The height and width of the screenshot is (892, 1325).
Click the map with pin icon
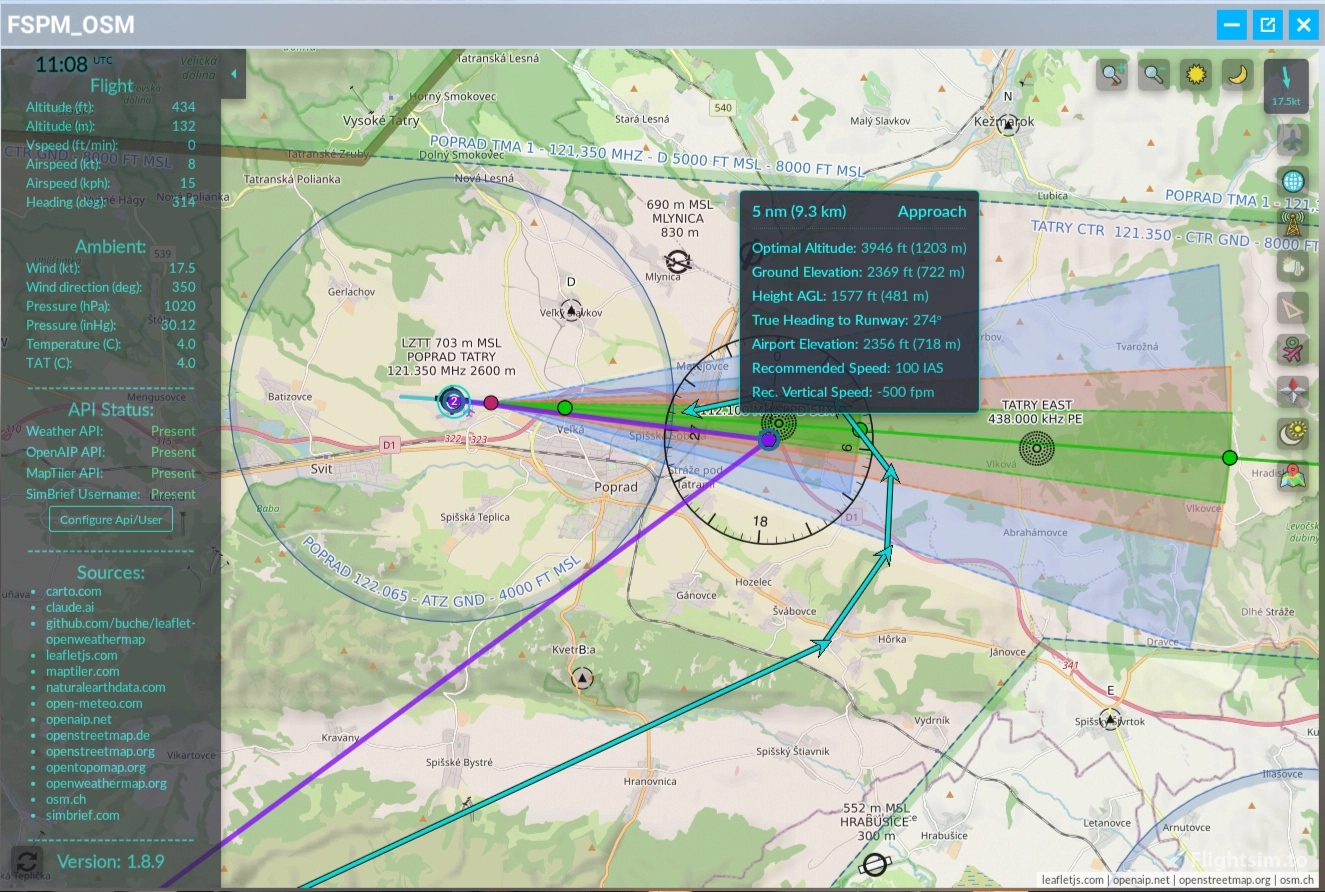pyautogui.click(x=1290, y=477)
